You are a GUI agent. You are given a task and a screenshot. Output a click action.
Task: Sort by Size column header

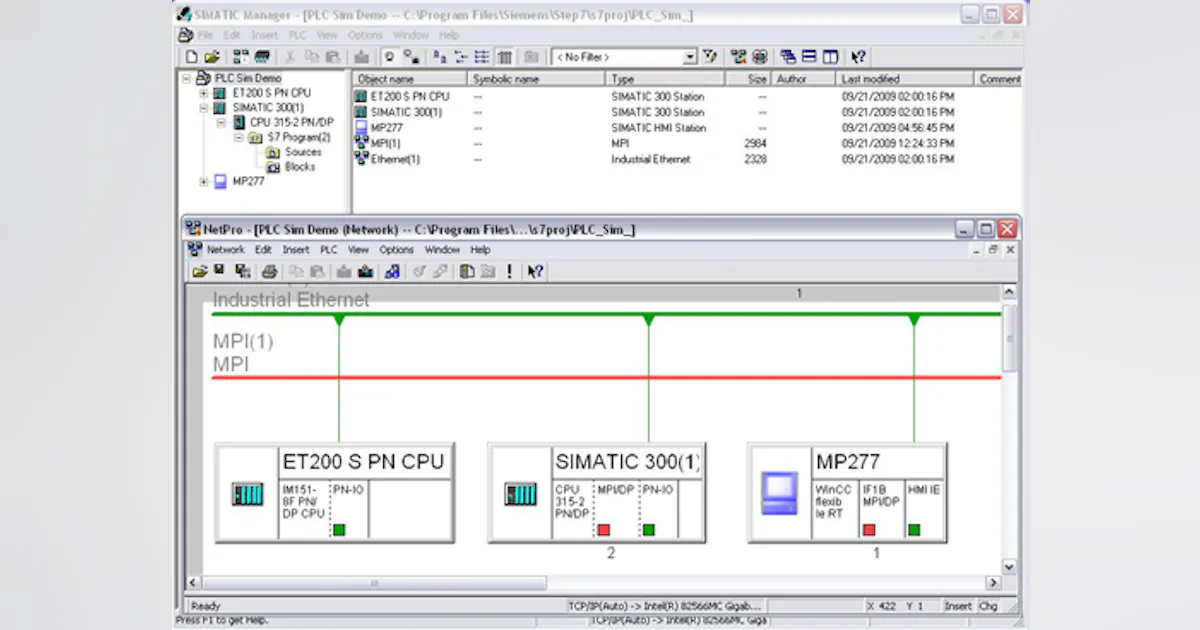(x=748, y=78)
